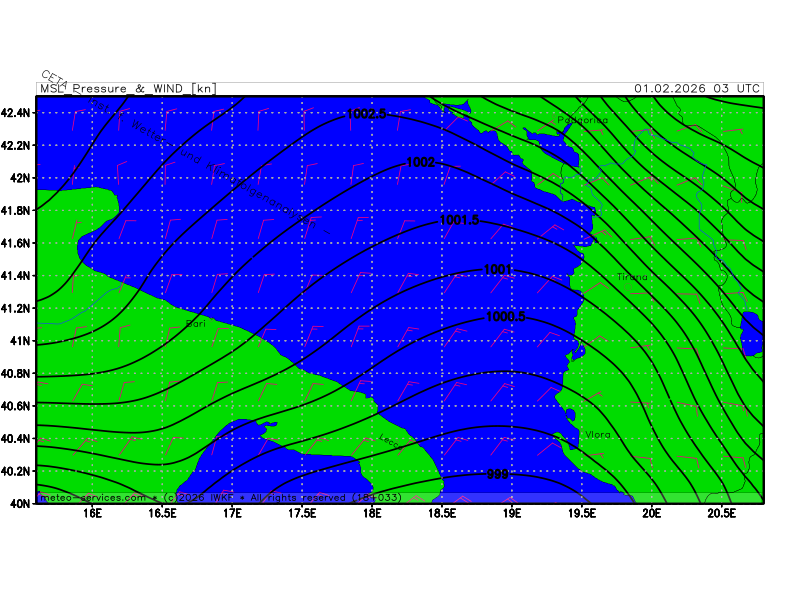
Task: Click the 20.5E longitude axis label
Action: (721, 513)
